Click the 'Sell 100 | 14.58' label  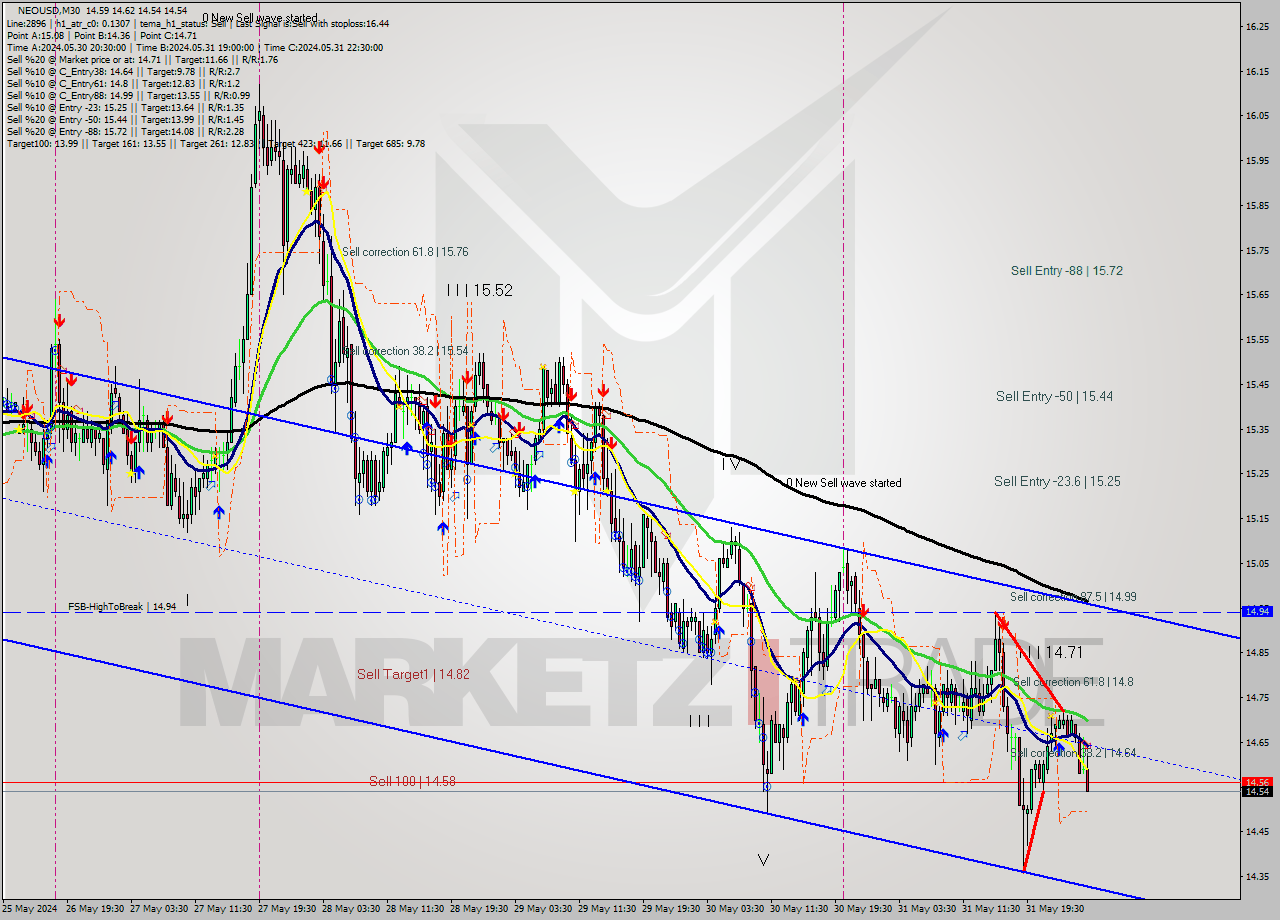tap(412, 781)
